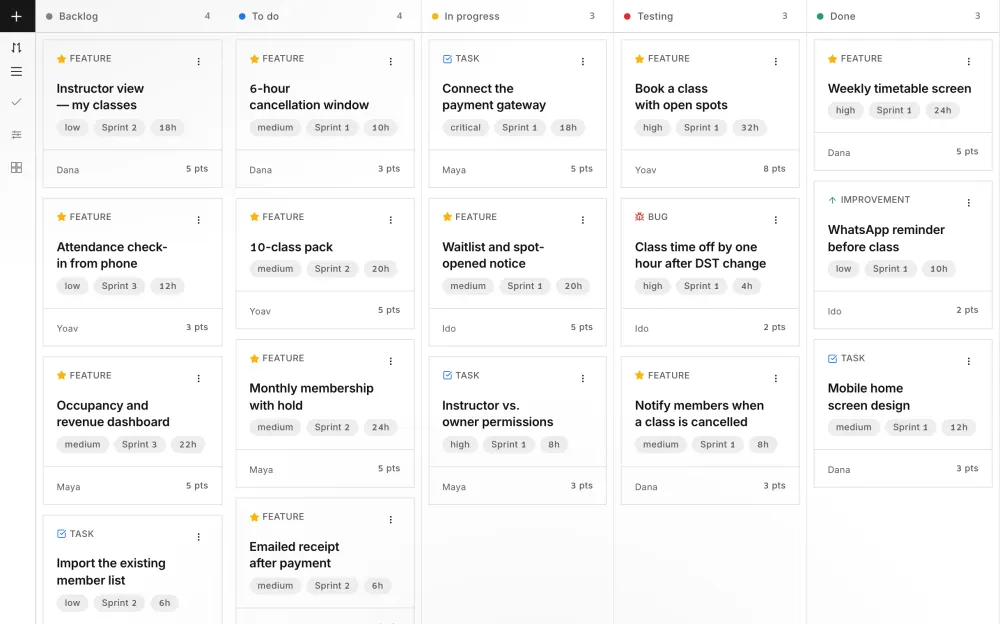
Task: Open the grid board icon in sidebar
Action: coord(17,167)
